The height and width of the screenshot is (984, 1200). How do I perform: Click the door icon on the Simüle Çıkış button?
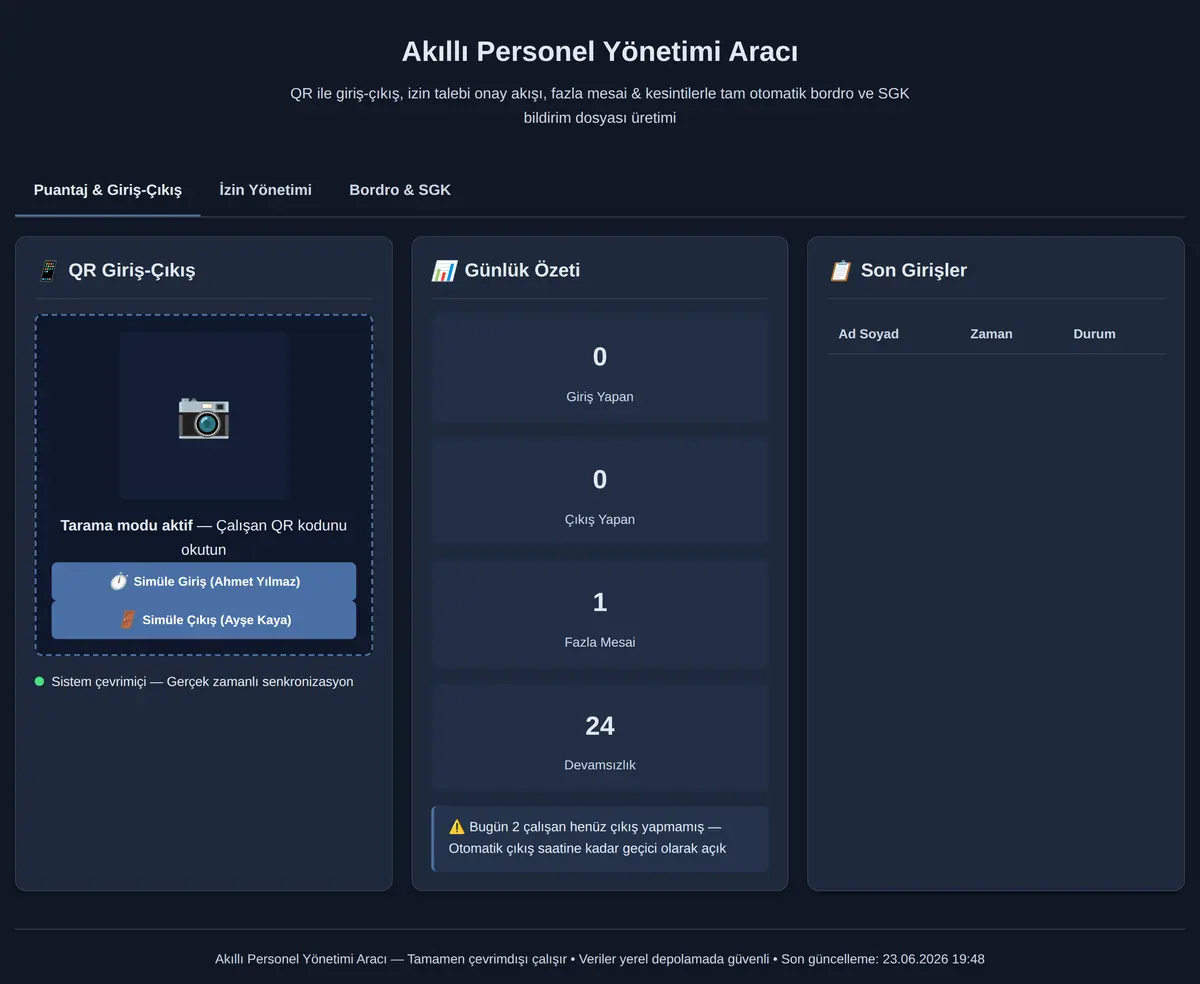[127, 620]
